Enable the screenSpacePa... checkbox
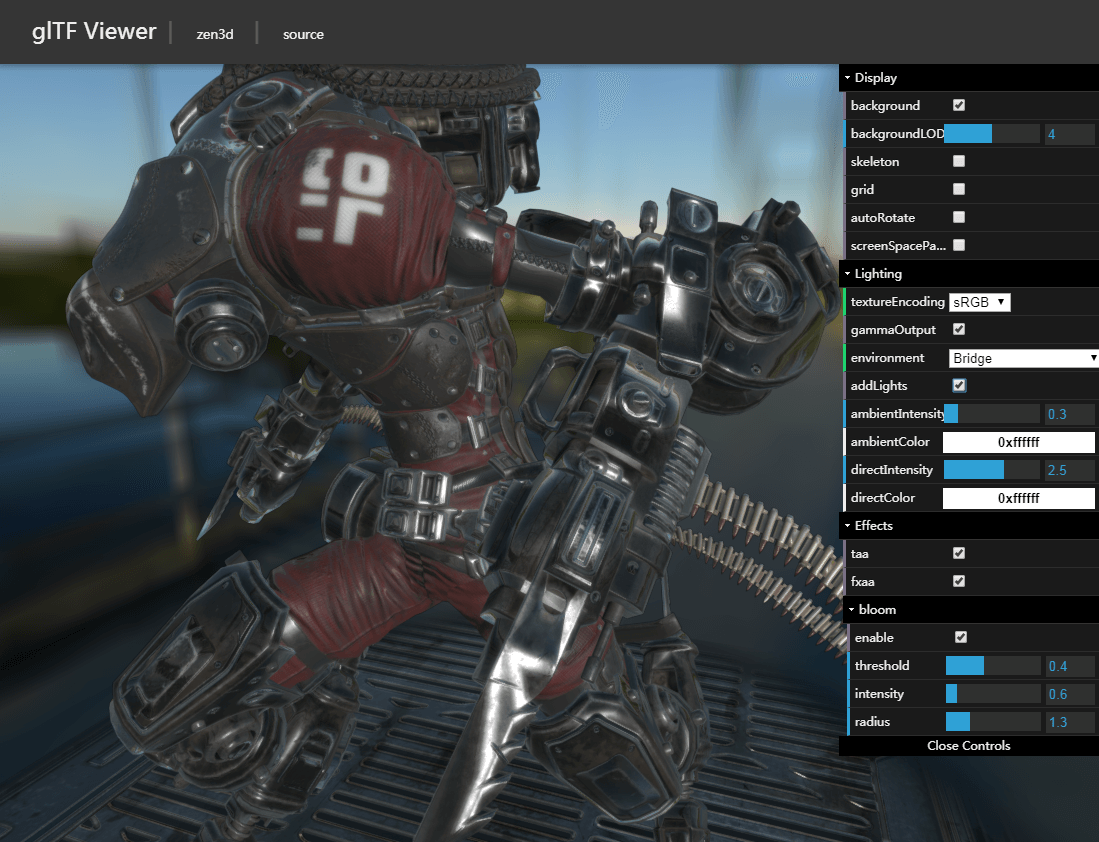 (x=959, y=245)
